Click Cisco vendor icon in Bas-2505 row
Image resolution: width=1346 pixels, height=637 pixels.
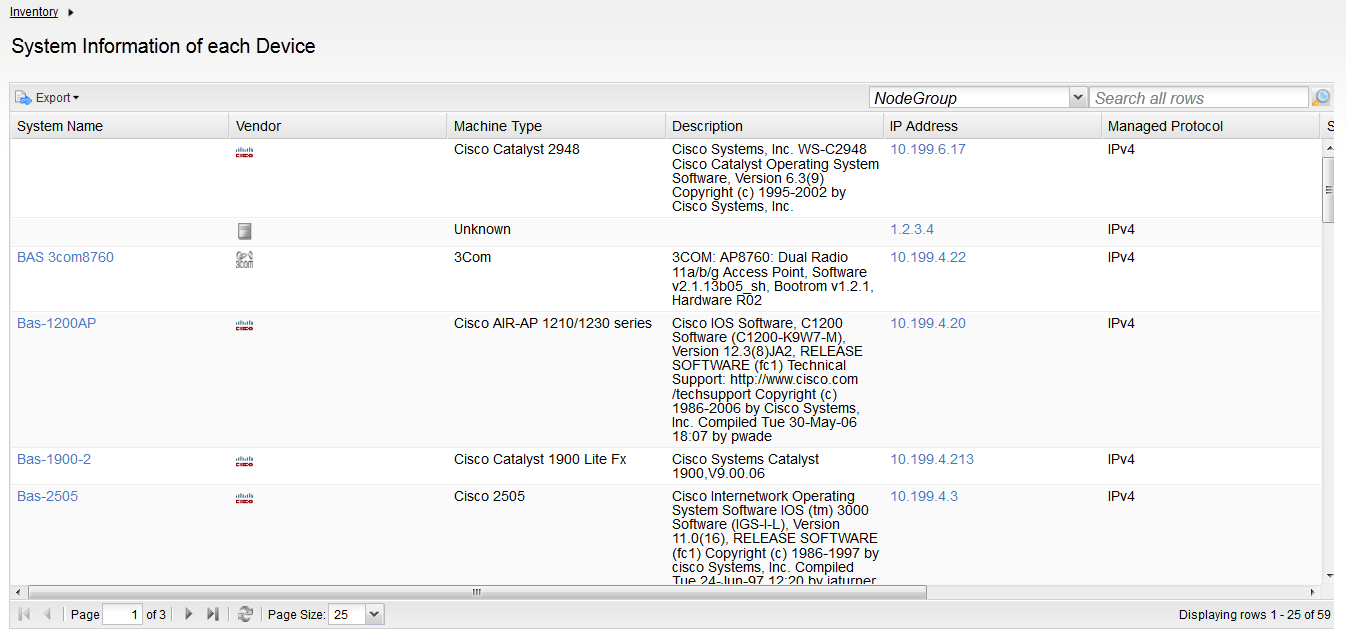(245, 498)
